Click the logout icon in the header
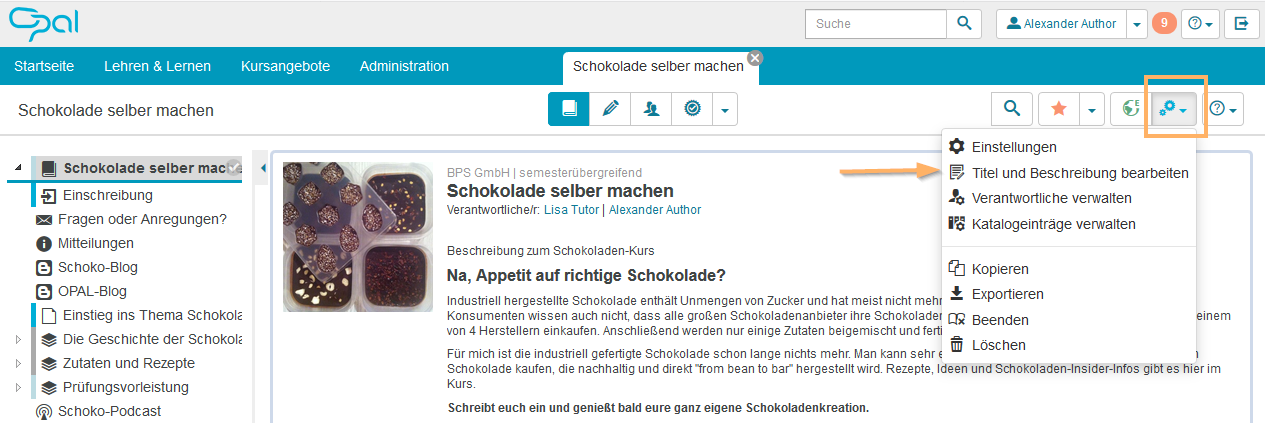Image resolution: width=1265 pixels, height=423 pixels. [x=1241, y=24]
